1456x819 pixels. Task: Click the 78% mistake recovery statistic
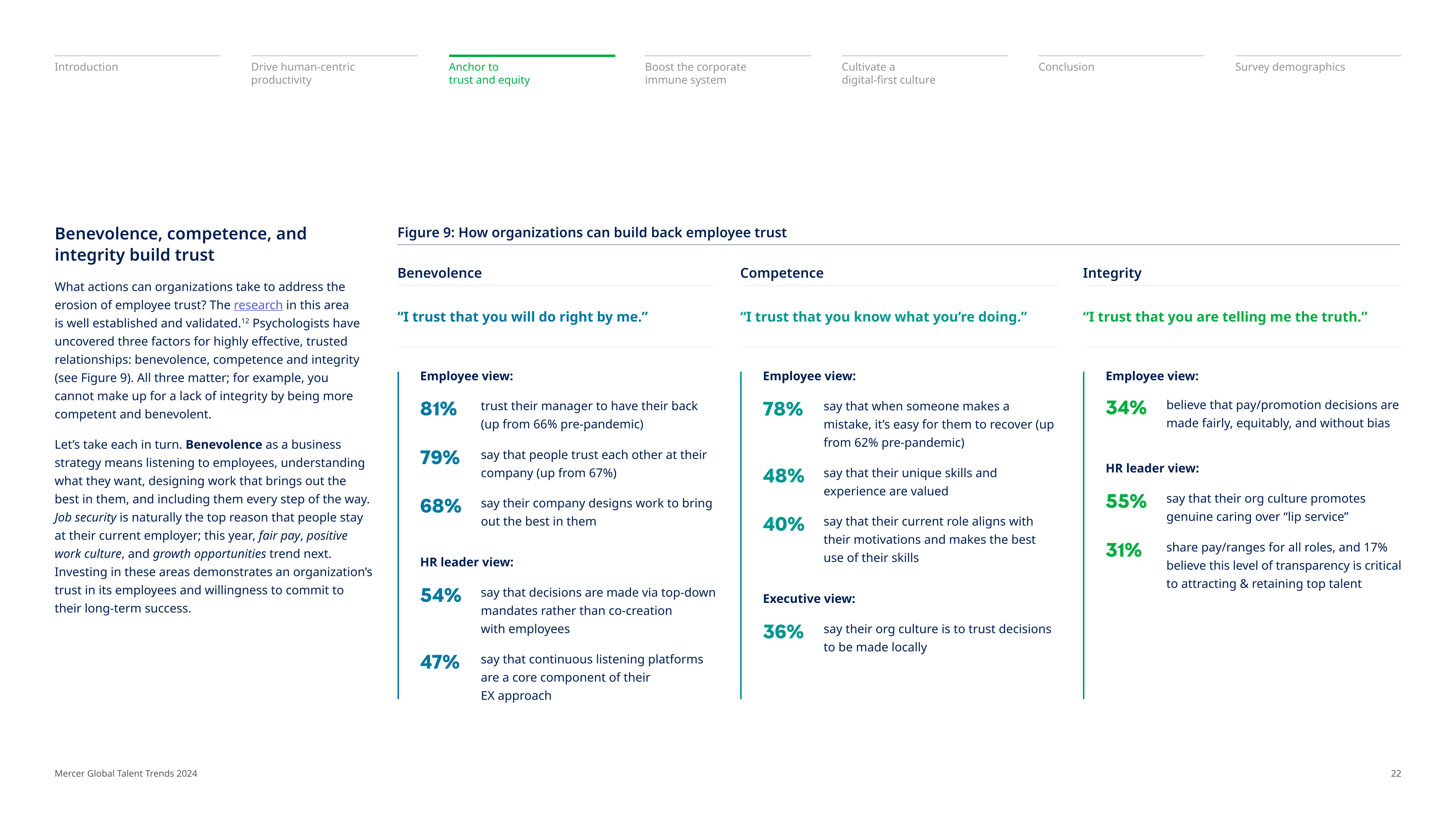783,409
